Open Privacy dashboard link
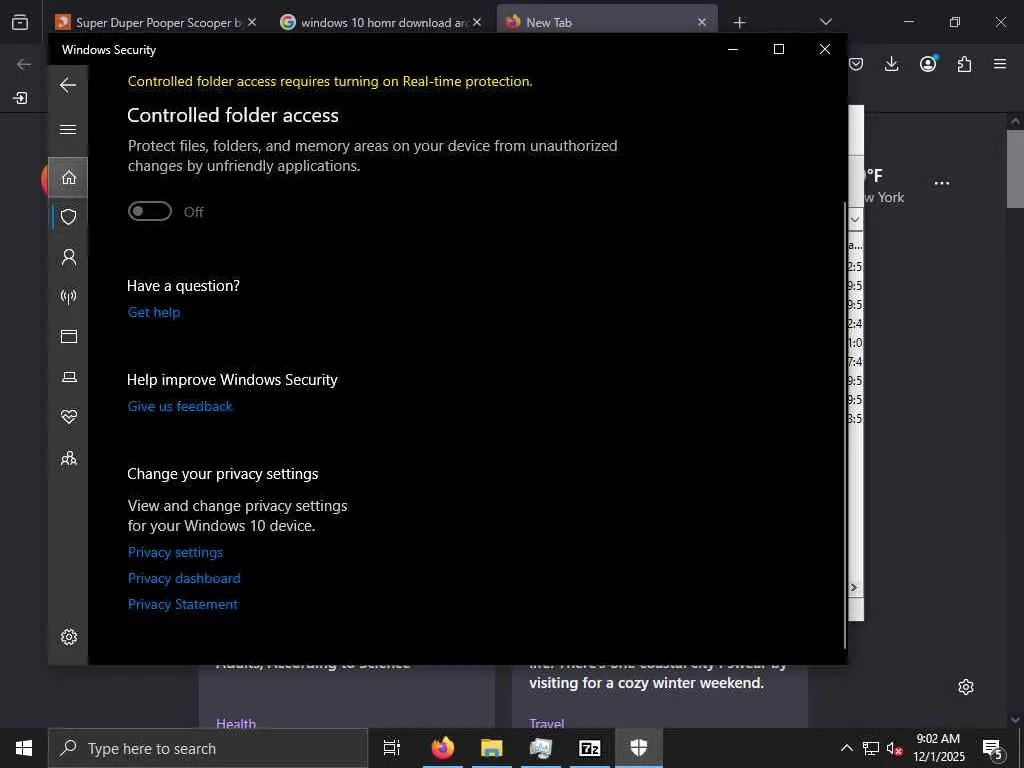1024x768 pixels. click(x=184, y=579)
